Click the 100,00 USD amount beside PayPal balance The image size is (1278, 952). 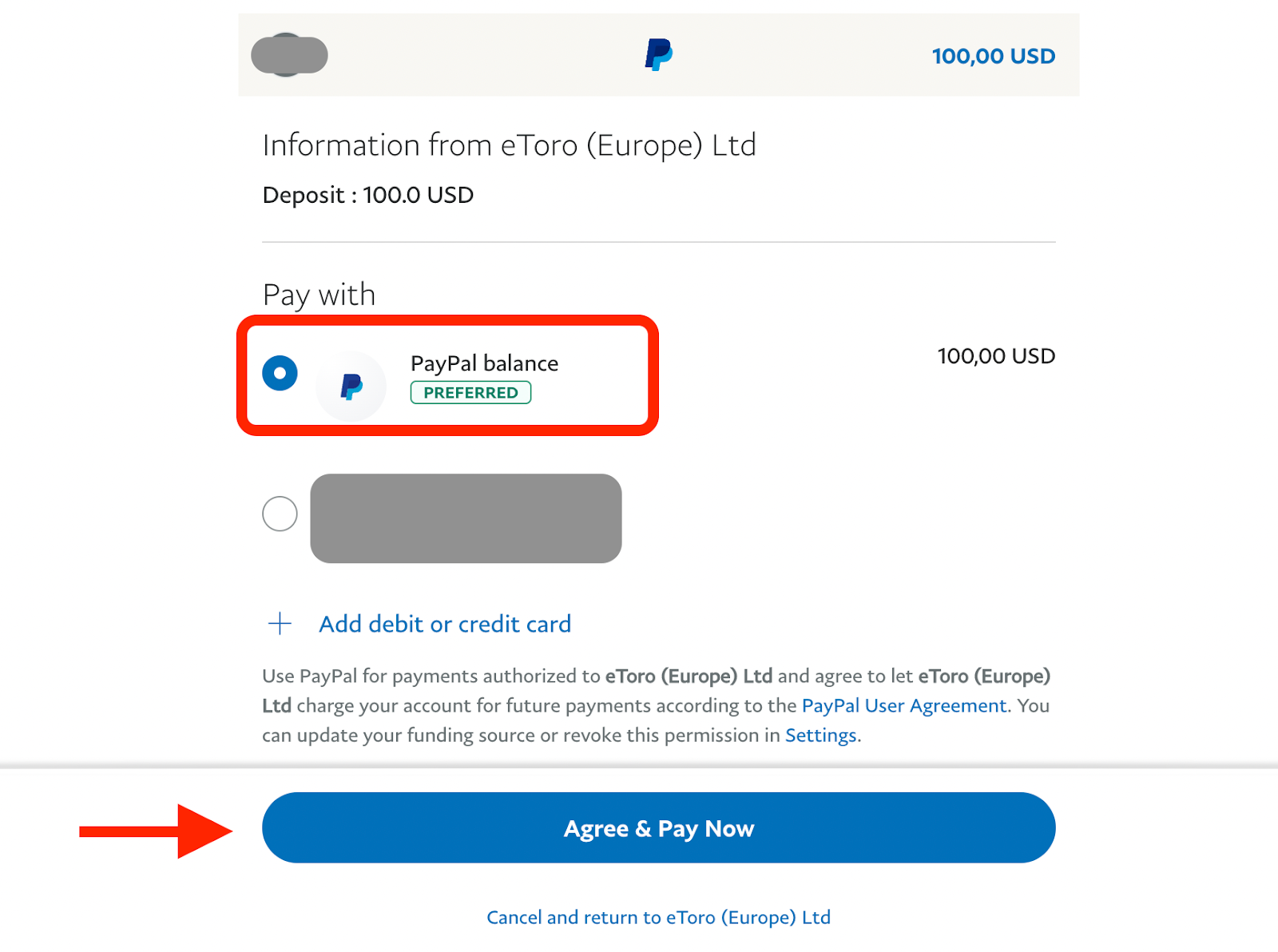coord(996,356)
